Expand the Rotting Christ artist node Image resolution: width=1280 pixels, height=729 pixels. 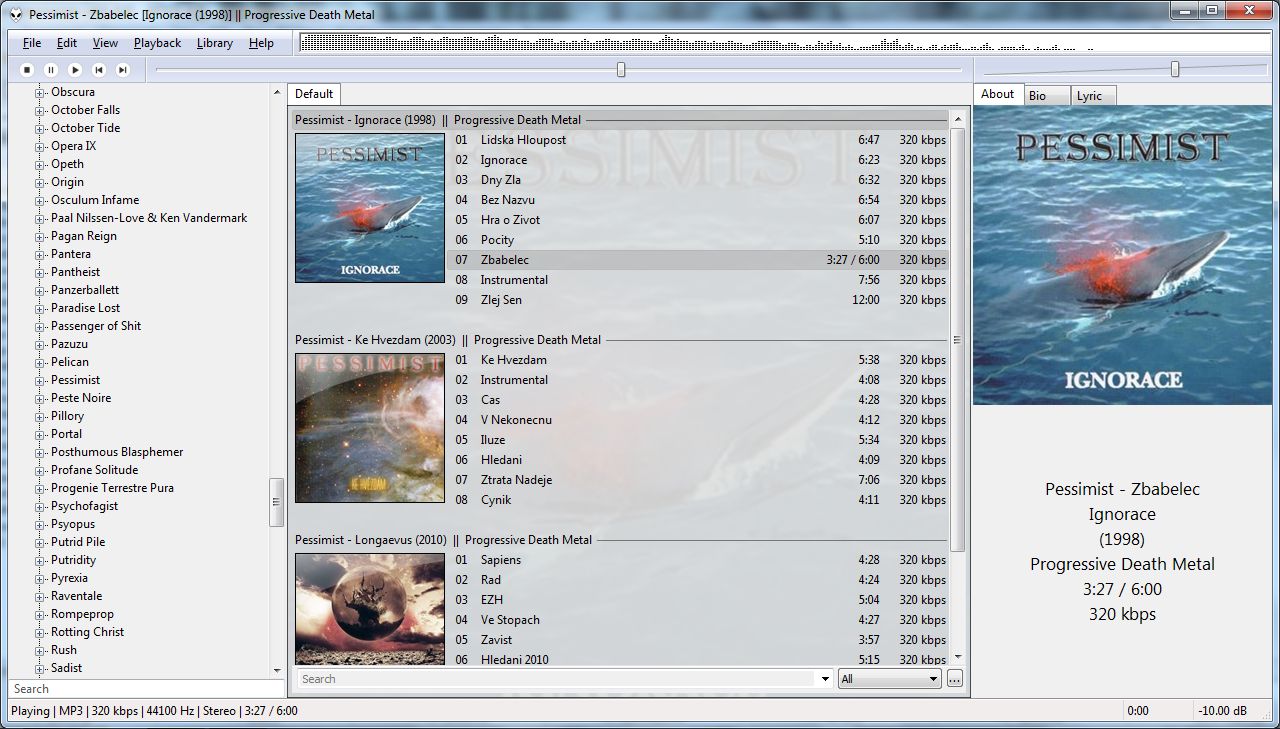(x=40, y=633)
